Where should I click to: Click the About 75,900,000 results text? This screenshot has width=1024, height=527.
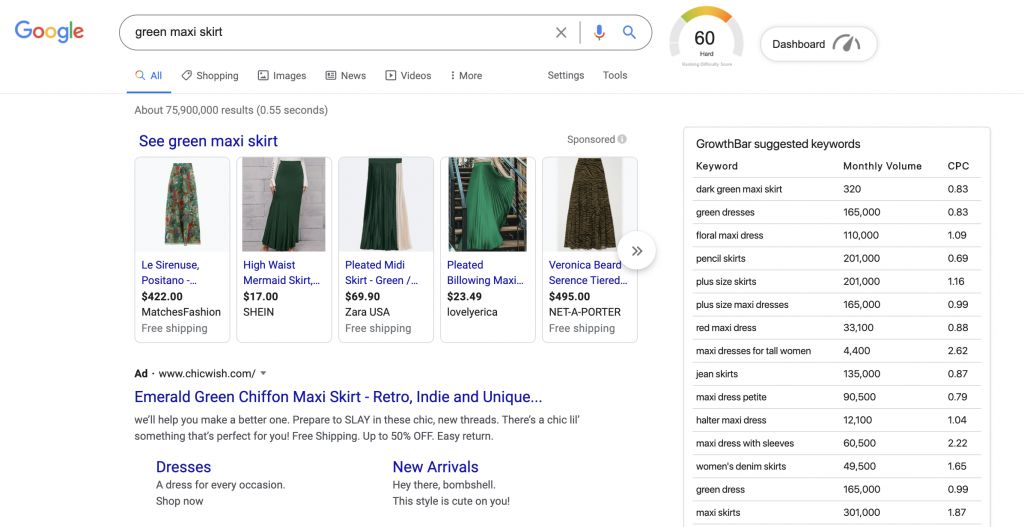tap(231, 110)
